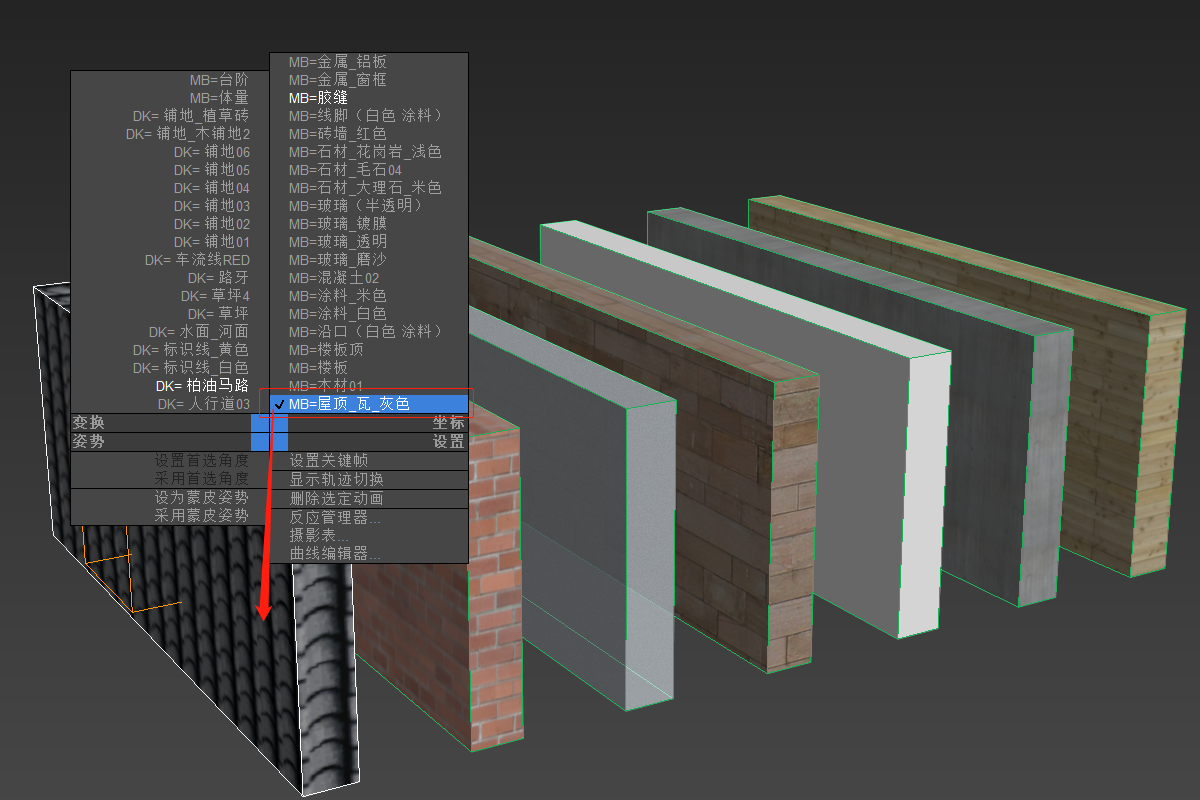
Task: Click 删除选定动画 command
Action: 336,498
